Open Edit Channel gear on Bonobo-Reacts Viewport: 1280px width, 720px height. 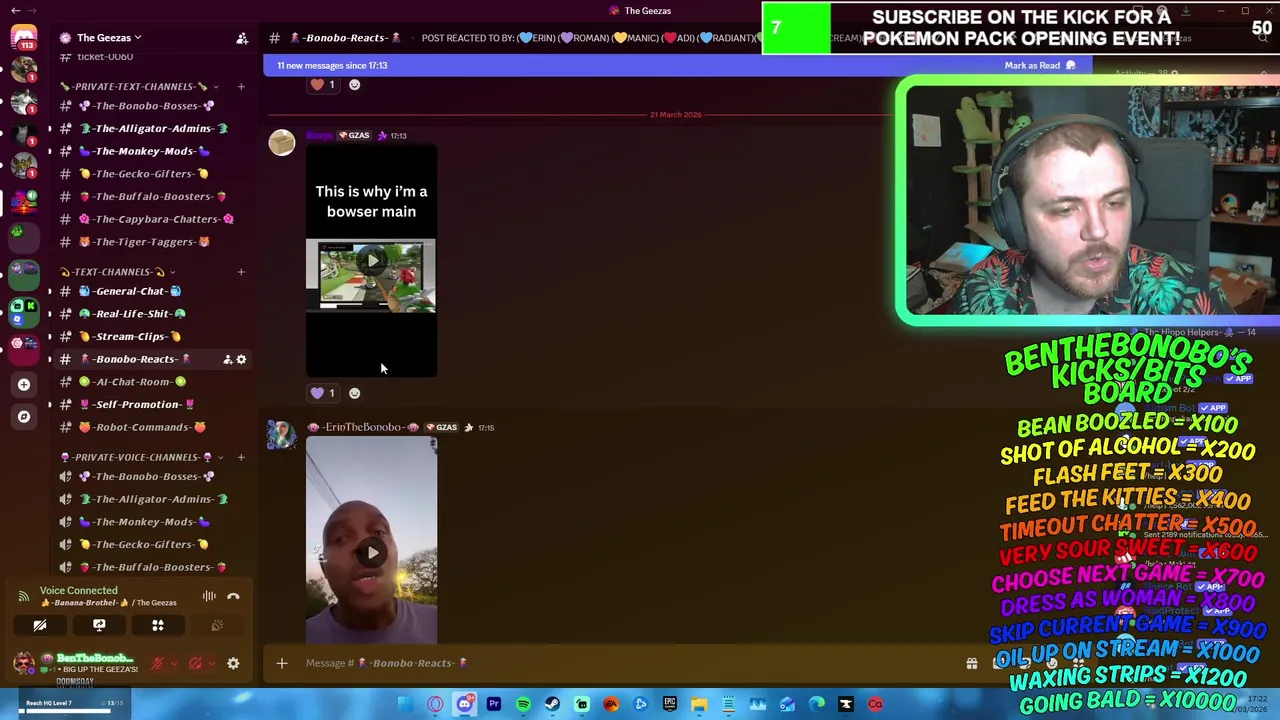241,359
